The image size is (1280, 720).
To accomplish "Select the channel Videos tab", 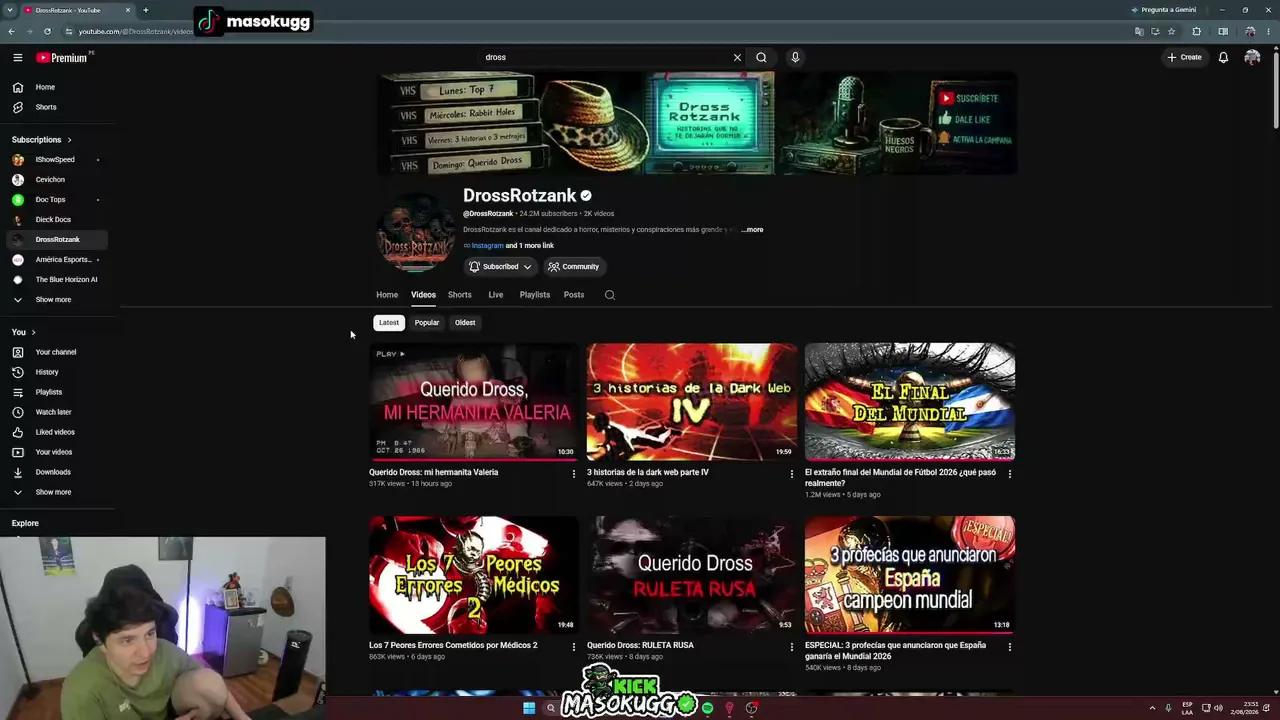I will [423, 295].
